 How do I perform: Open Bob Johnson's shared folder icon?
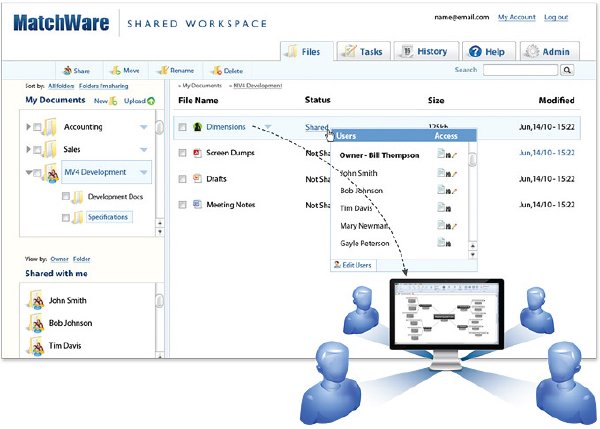point(35,323)
